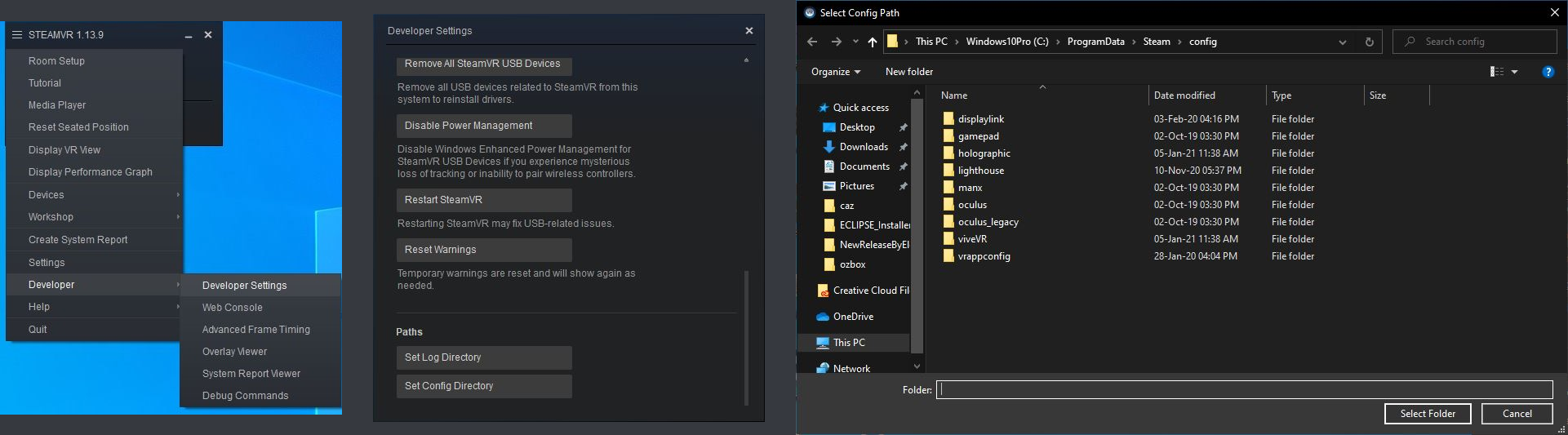Click navigation pane scroll down arrow
Image resolution: width=1568 pixels, height=435 pixels.
click(x=917, y=367)
